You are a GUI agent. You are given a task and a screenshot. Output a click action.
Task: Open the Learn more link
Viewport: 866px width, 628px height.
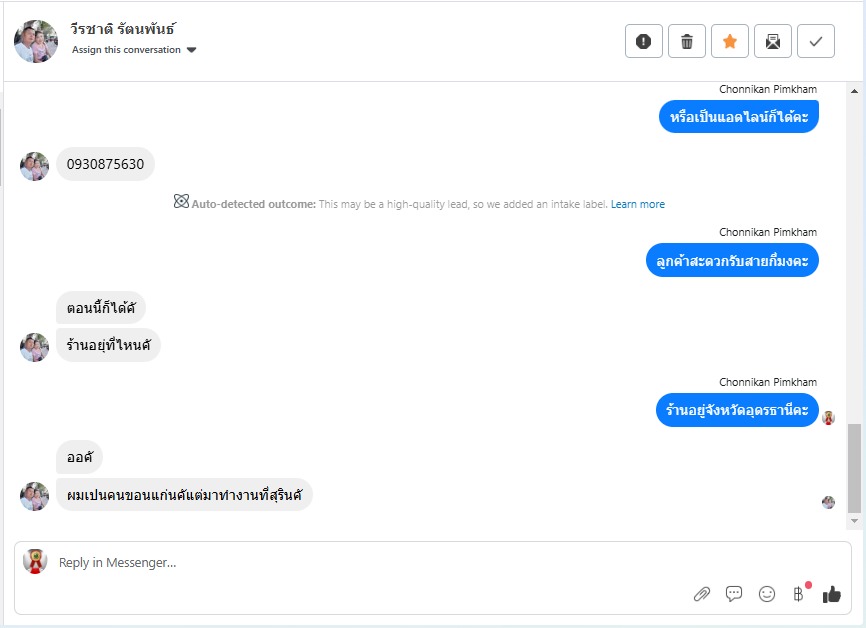coord(638,204)
